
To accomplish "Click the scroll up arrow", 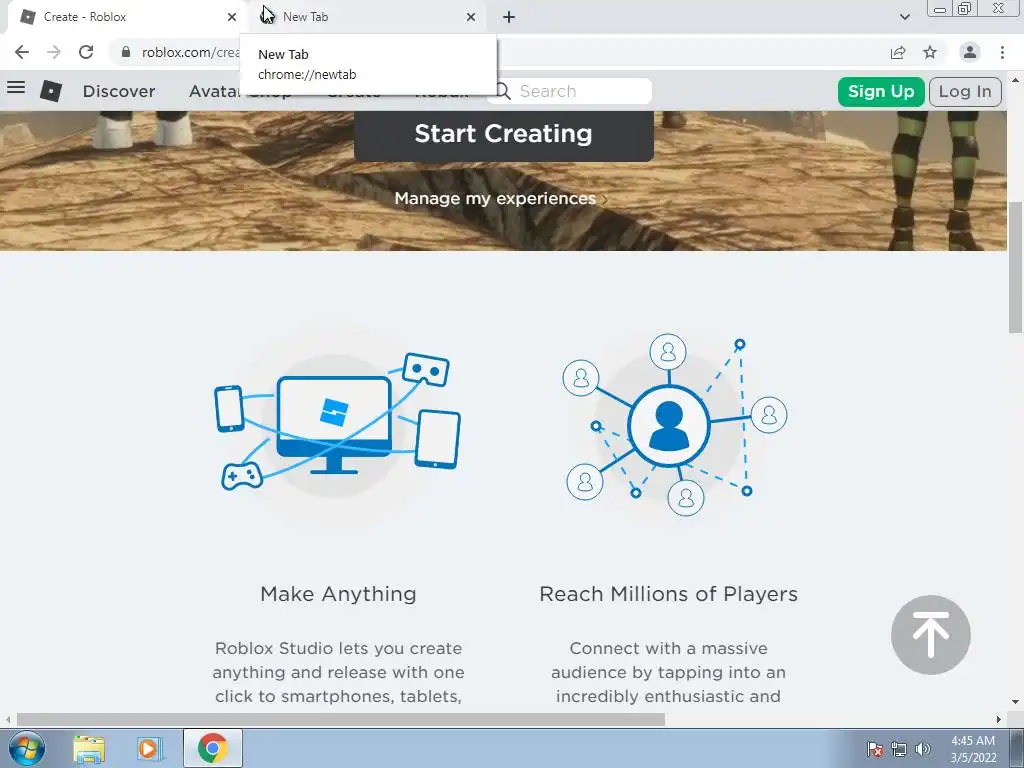I will (x=1016, y=79).
